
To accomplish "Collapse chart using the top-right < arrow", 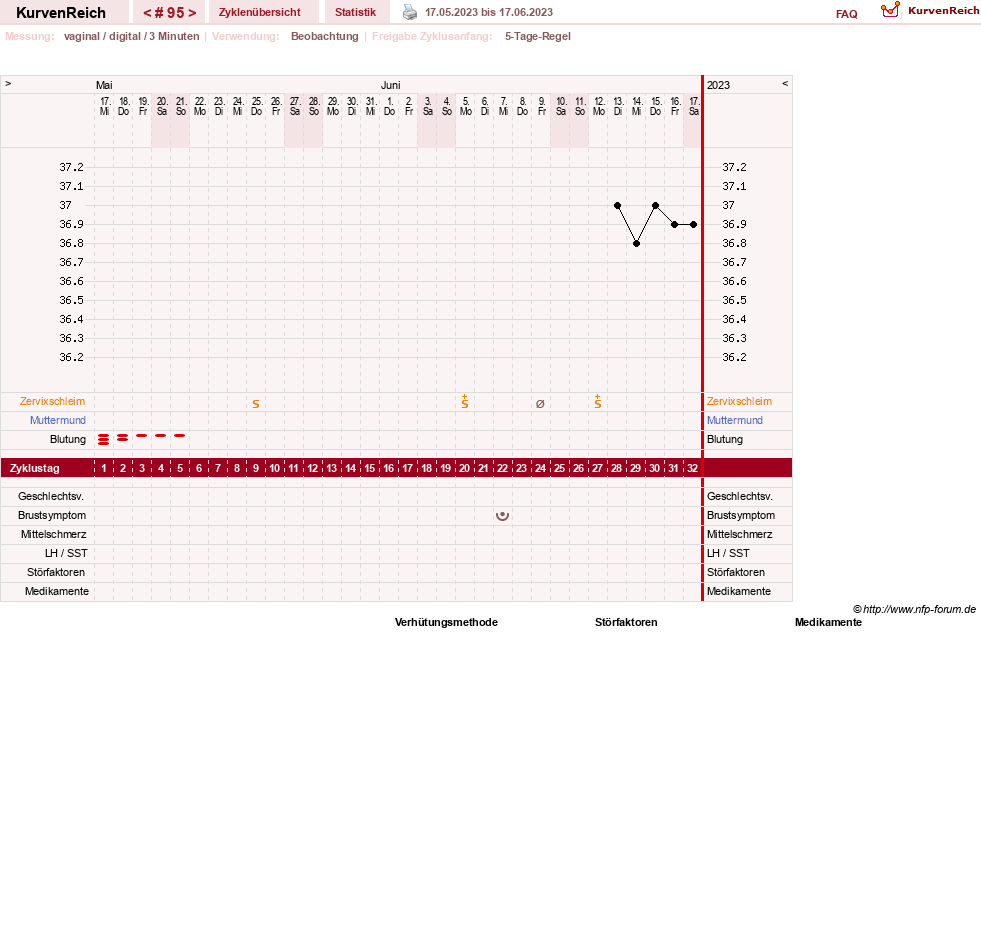I will click(785, 83).
